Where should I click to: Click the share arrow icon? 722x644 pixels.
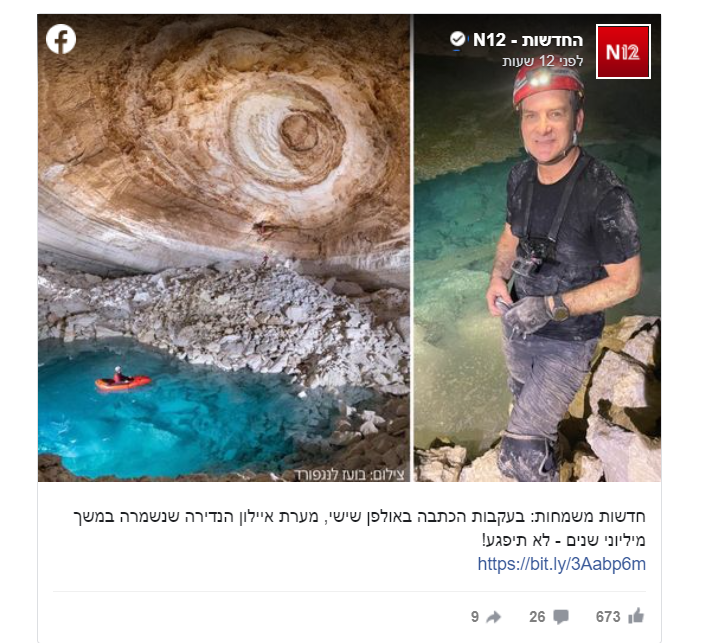tap(493, 617)
